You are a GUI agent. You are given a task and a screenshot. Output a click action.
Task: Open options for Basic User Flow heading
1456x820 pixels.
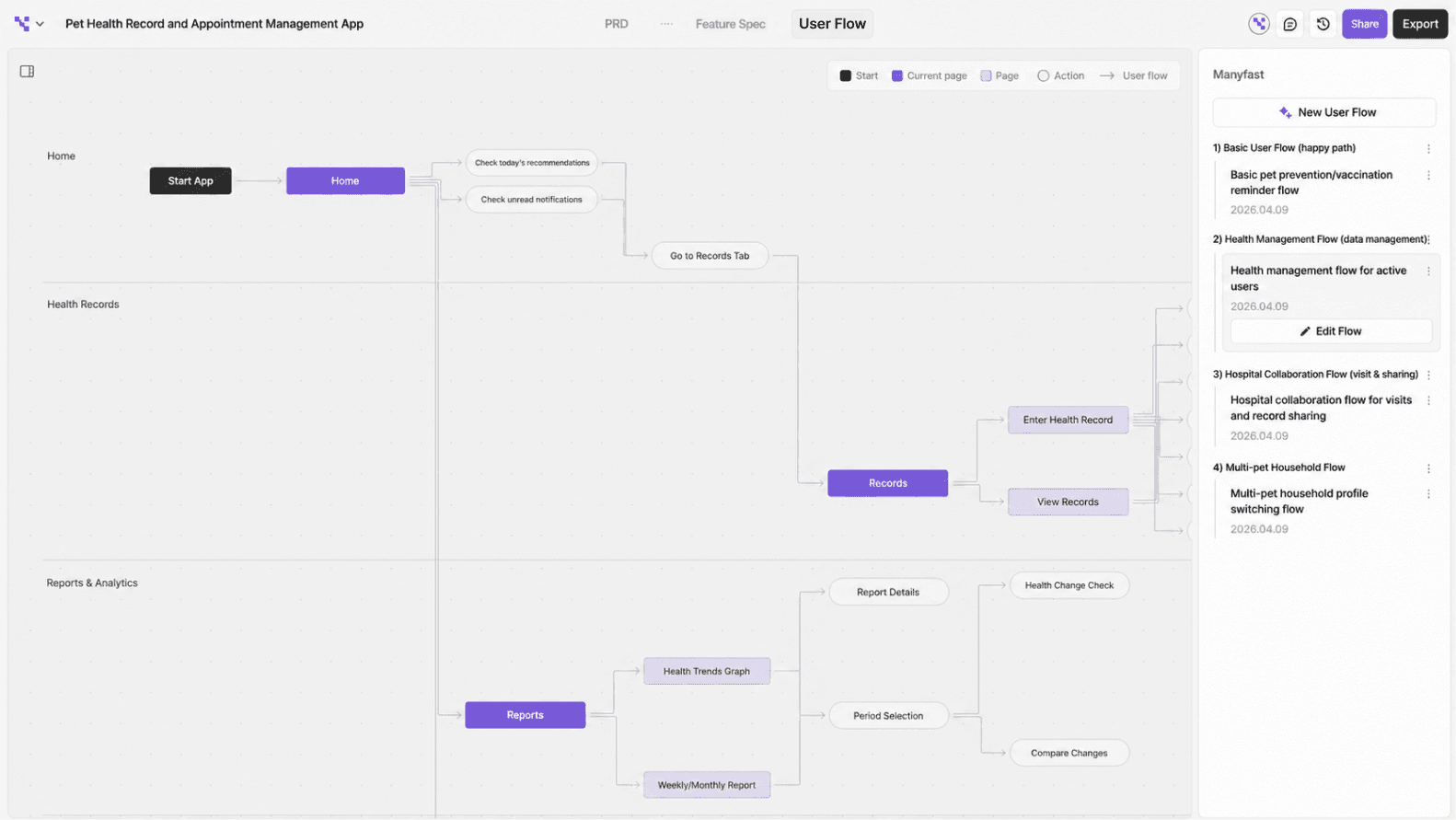click(x=1428, y=148)
